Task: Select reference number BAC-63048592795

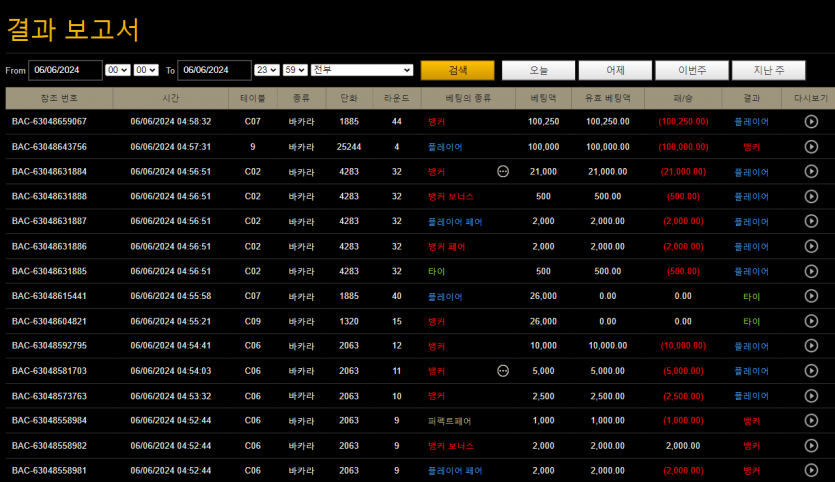Action: coord(49,346)
